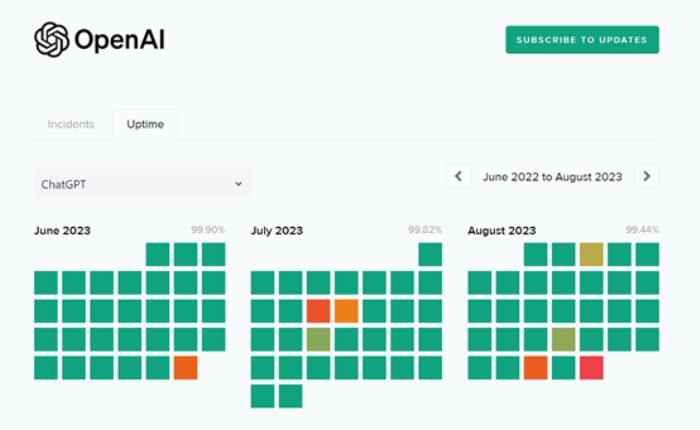Click the dropdown chevron beside ChatGPT
The image size is (700, 430).
238,184
